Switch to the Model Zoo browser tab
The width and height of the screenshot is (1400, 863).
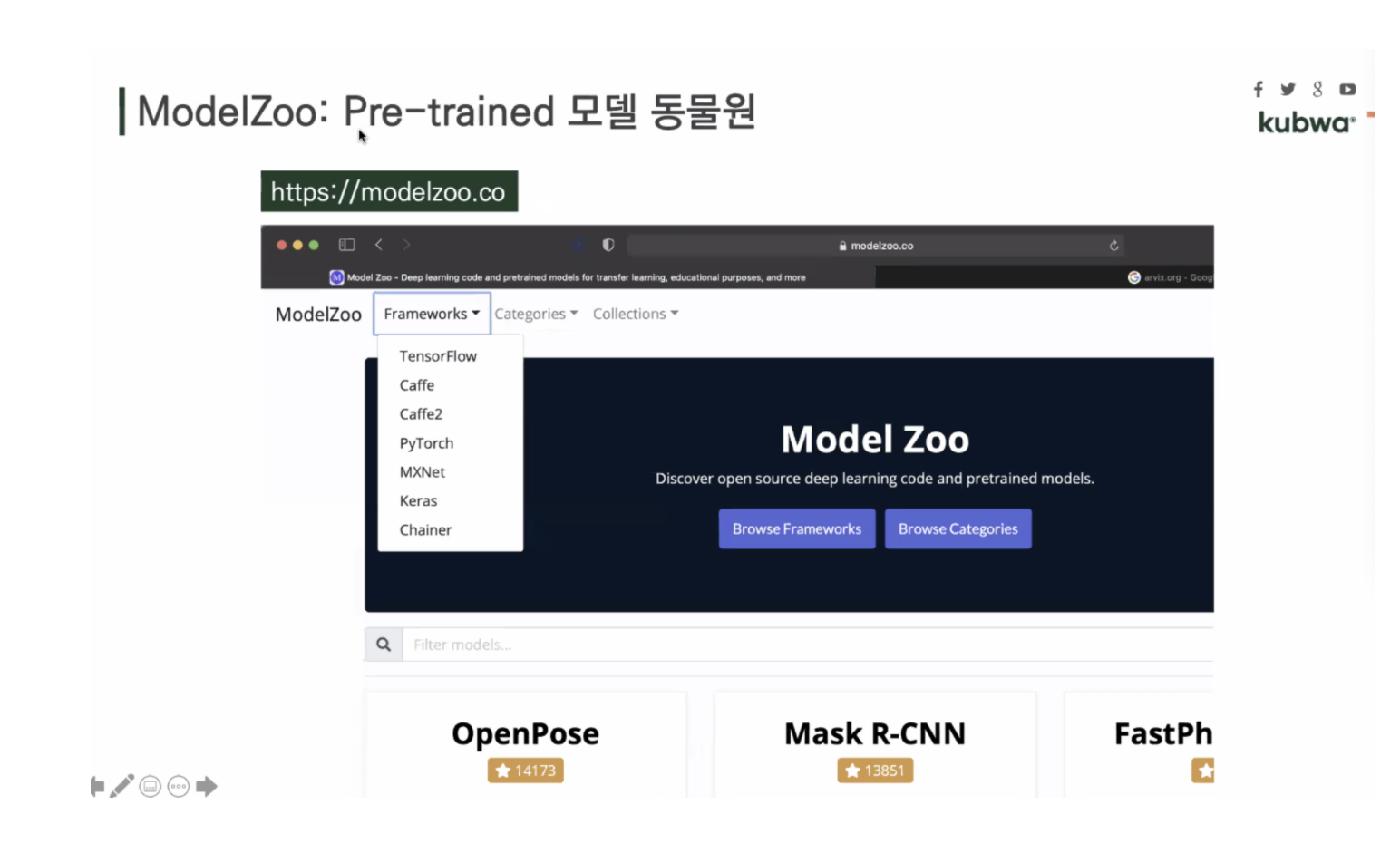coord(568,277)
